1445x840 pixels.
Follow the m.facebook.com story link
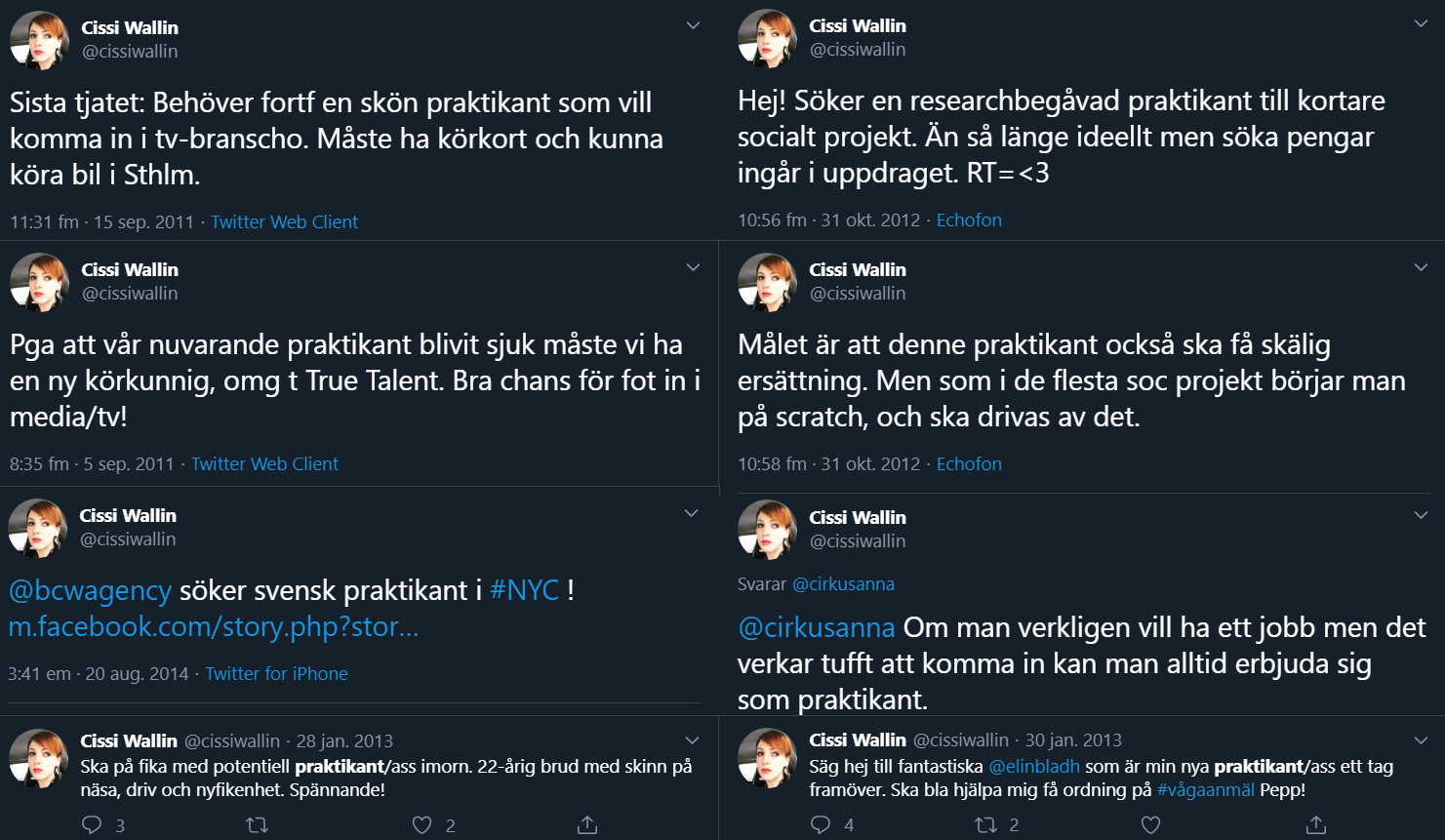tap(214, 626)
